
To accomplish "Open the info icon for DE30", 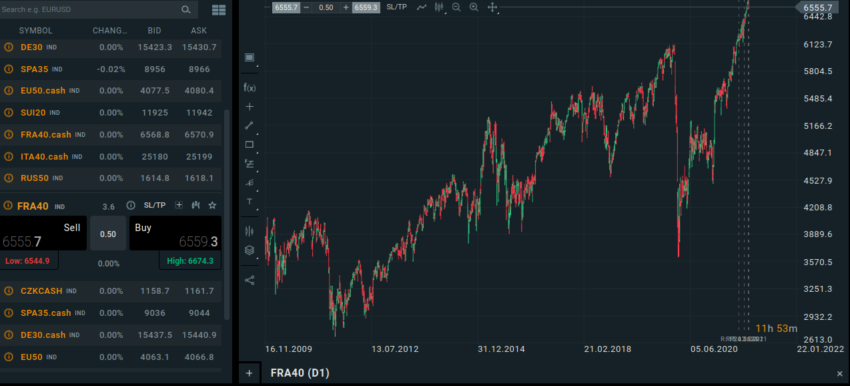I will [8, 47].
